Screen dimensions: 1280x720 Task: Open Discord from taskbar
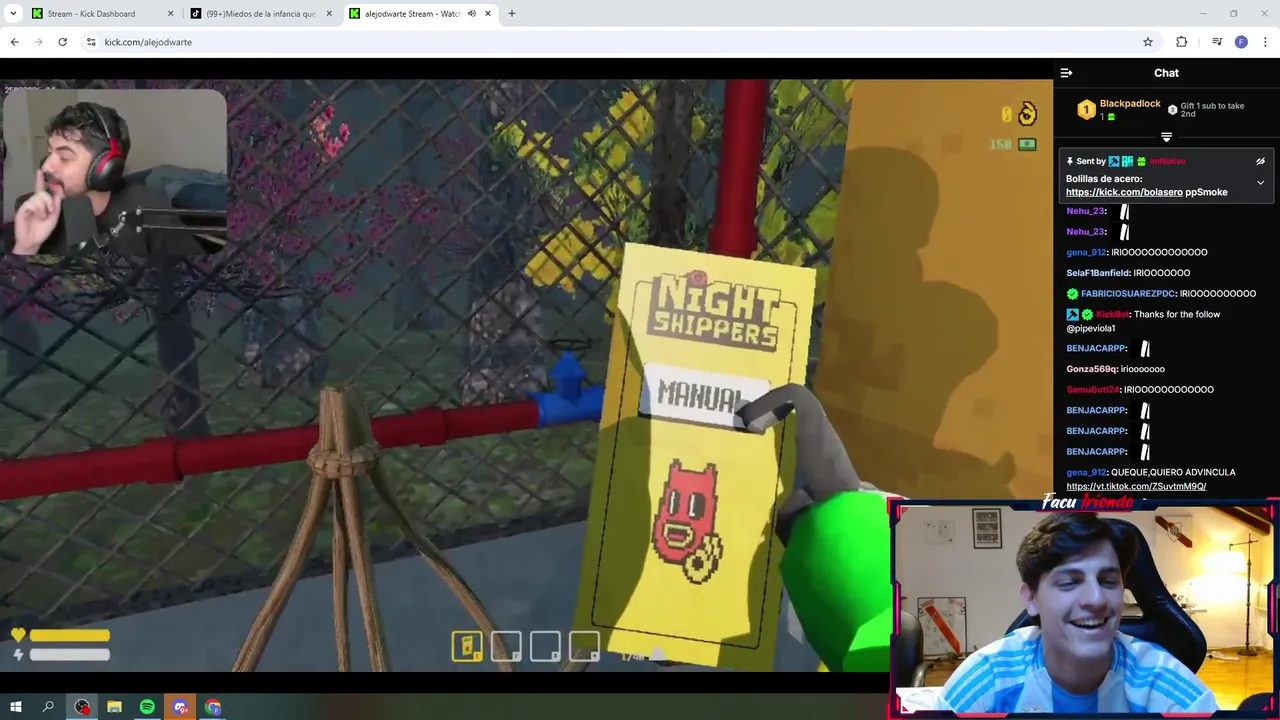180,707
